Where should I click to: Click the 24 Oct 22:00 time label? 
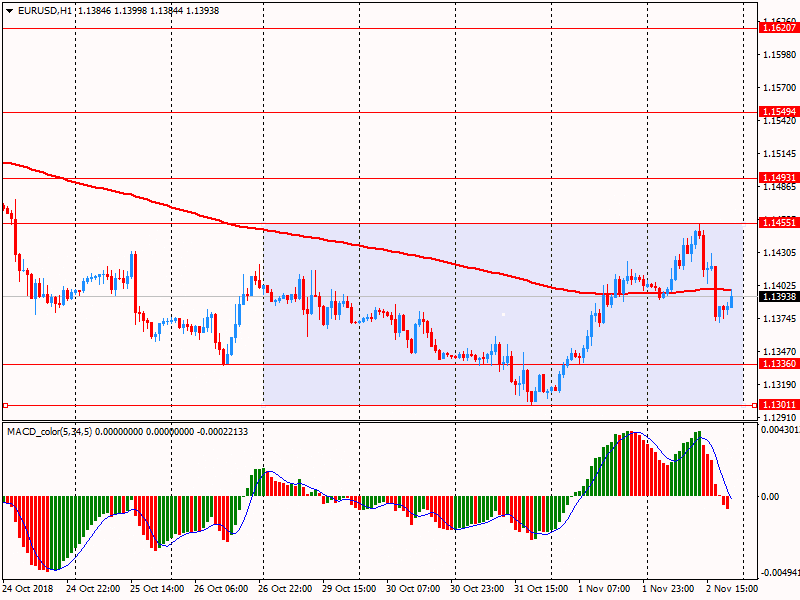(x=93, y=588)
